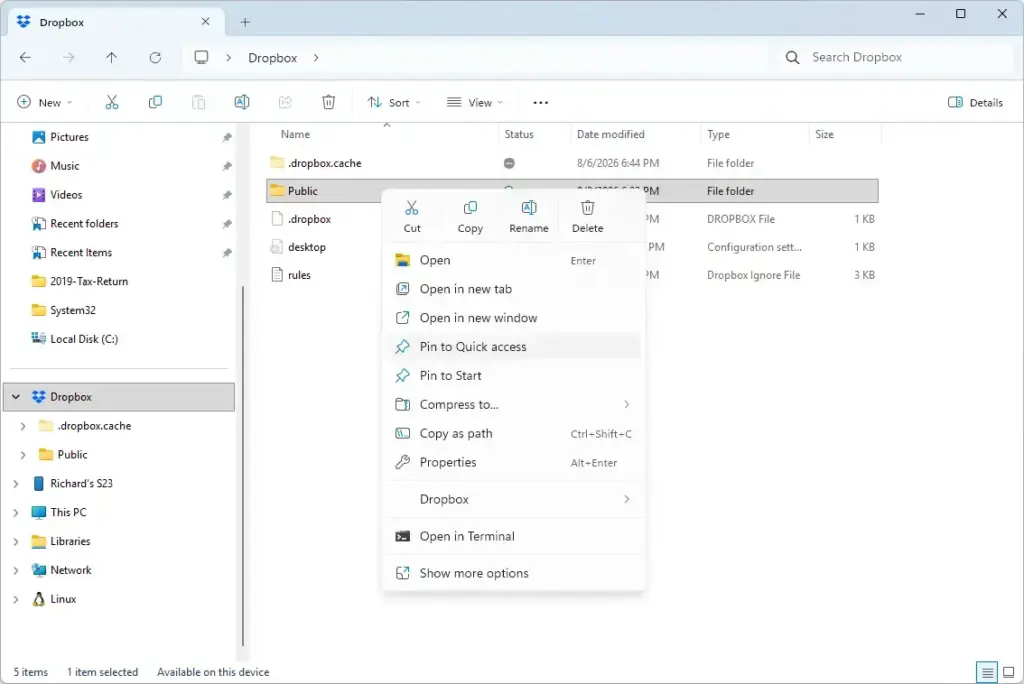Choose Open in Terminal
The image size is (1024, 684).
point(513,536)
